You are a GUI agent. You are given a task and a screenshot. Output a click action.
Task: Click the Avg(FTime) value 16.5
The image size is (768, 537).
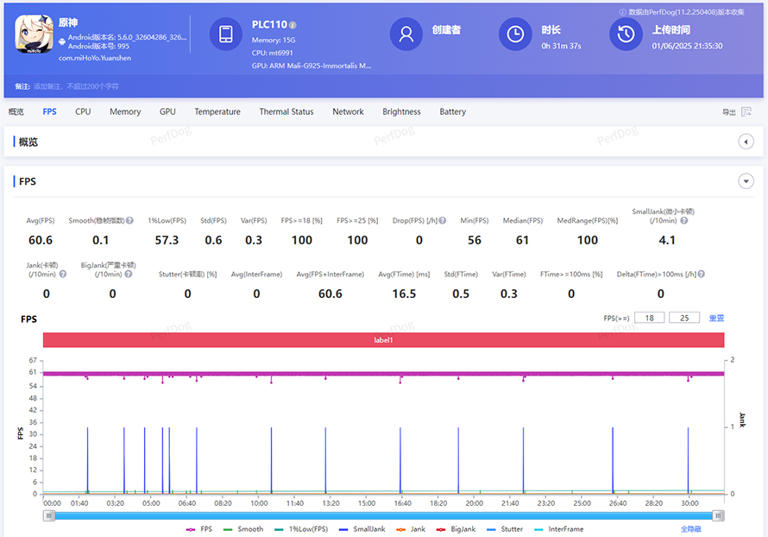(x=404, y=293)
